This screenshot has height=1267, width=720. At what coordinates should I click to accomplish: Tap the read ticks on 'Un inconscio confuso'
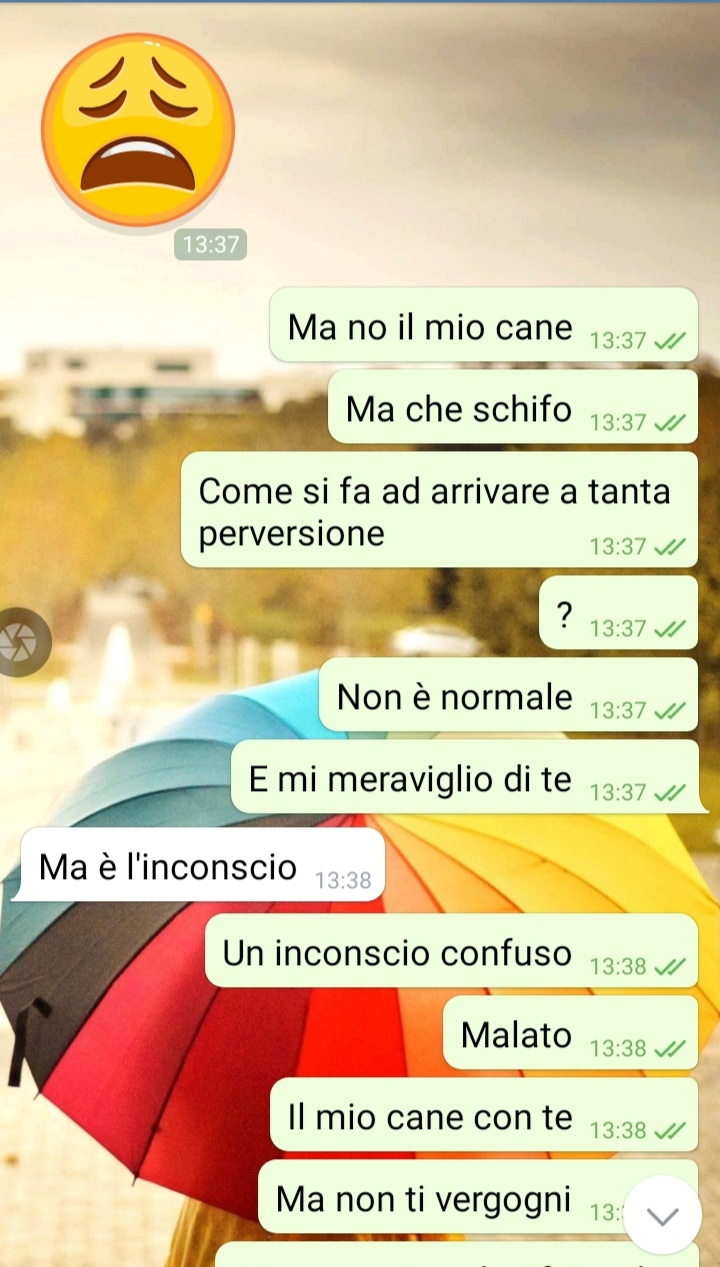click(669, 967)
